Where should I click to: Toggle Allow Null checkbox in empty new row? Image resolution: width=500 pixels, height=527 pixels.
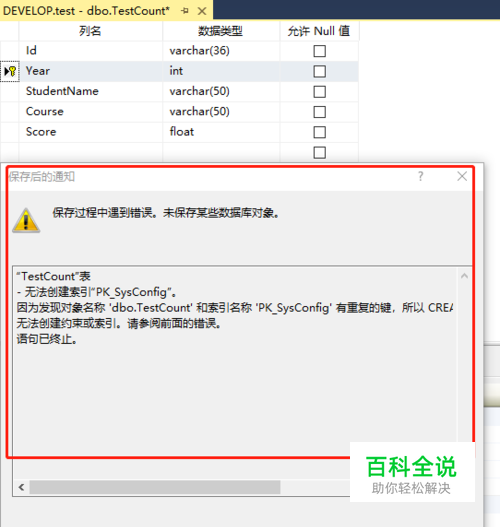[320, 153]
